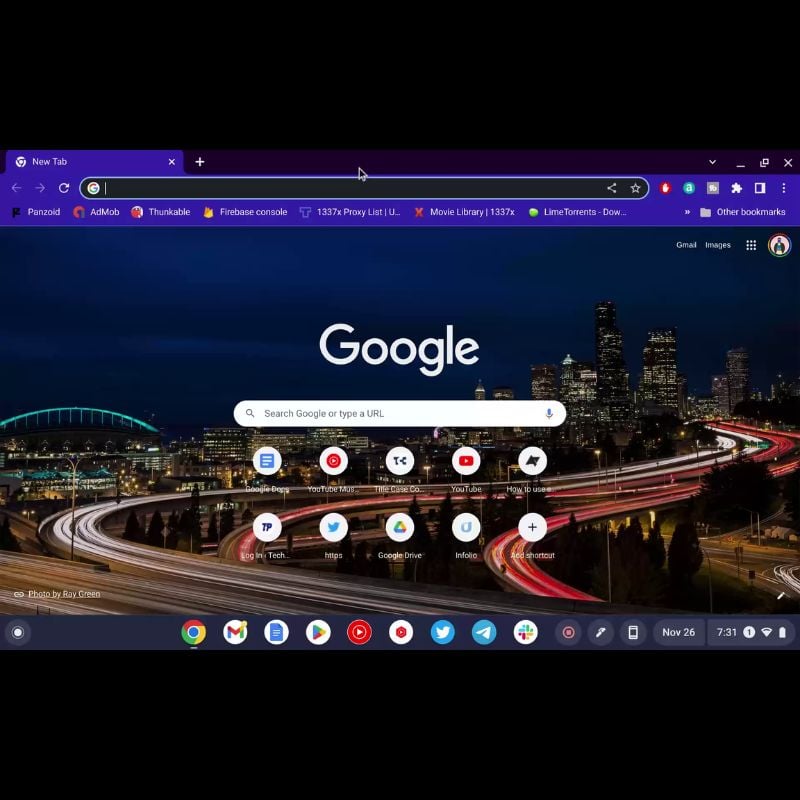
Task: Start voice search with the microphone
Action: [x=549, y=413]
